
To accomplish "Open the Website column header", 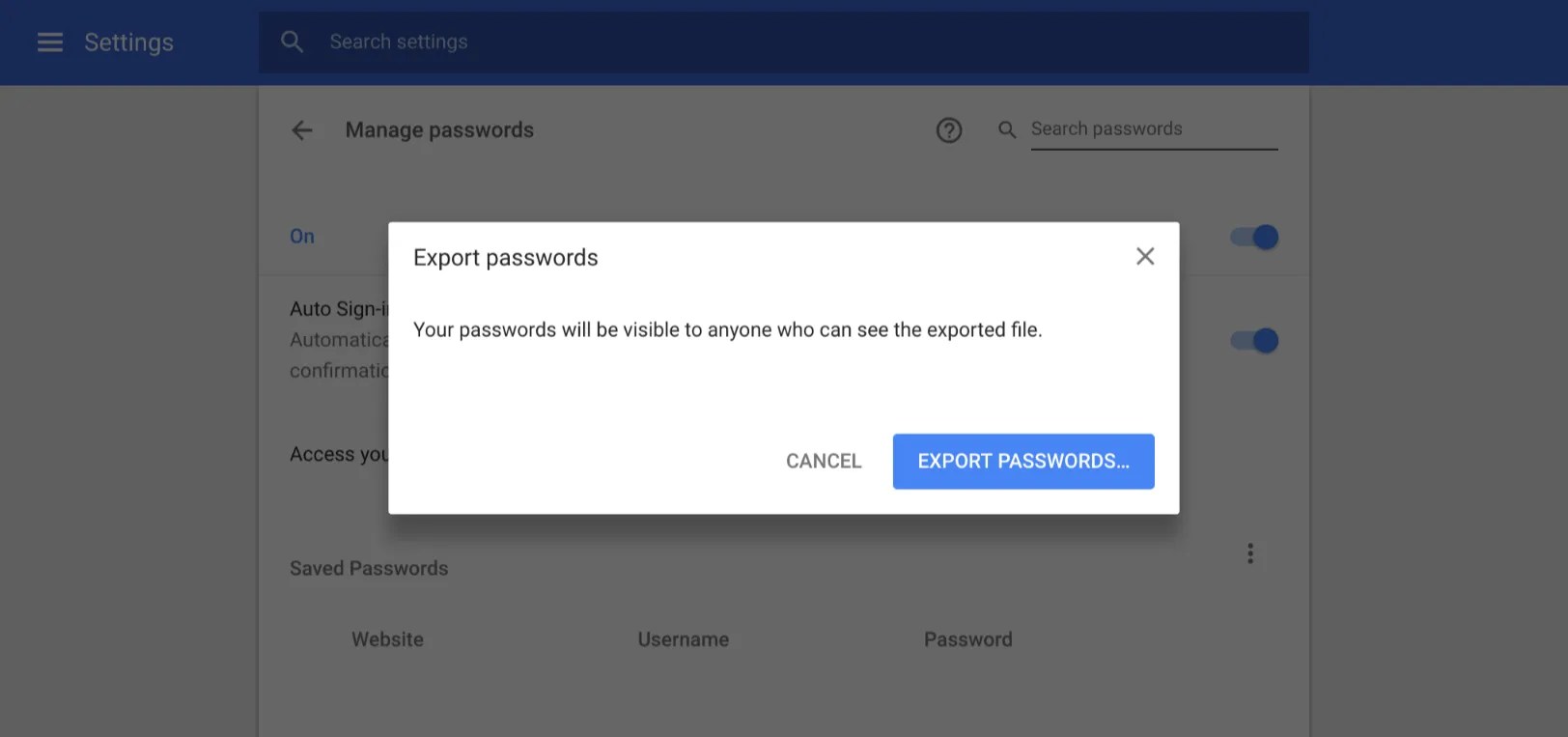I will coord(387,638).
